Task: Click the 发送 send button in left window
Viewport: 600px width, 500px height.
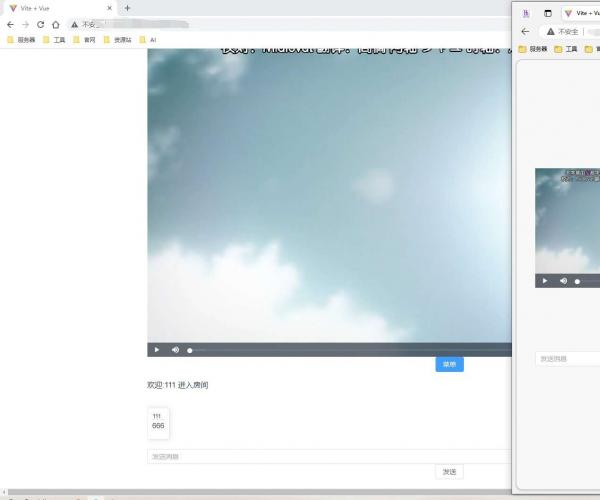Action: coord(449,472)
